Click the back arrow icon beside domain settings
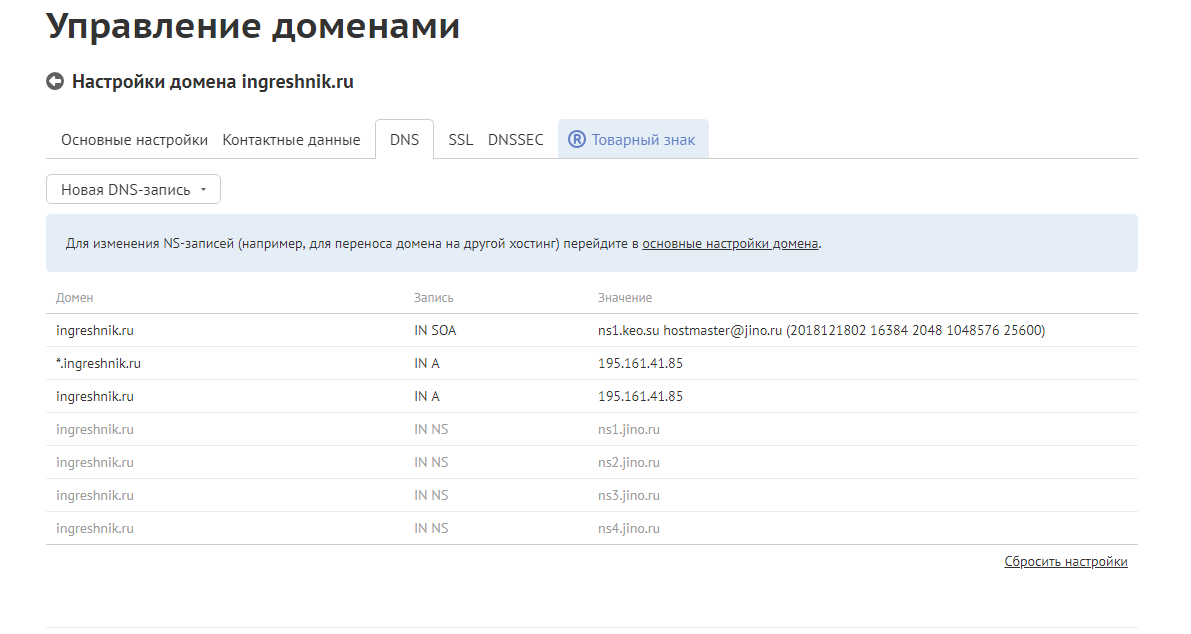 (55, 82)
